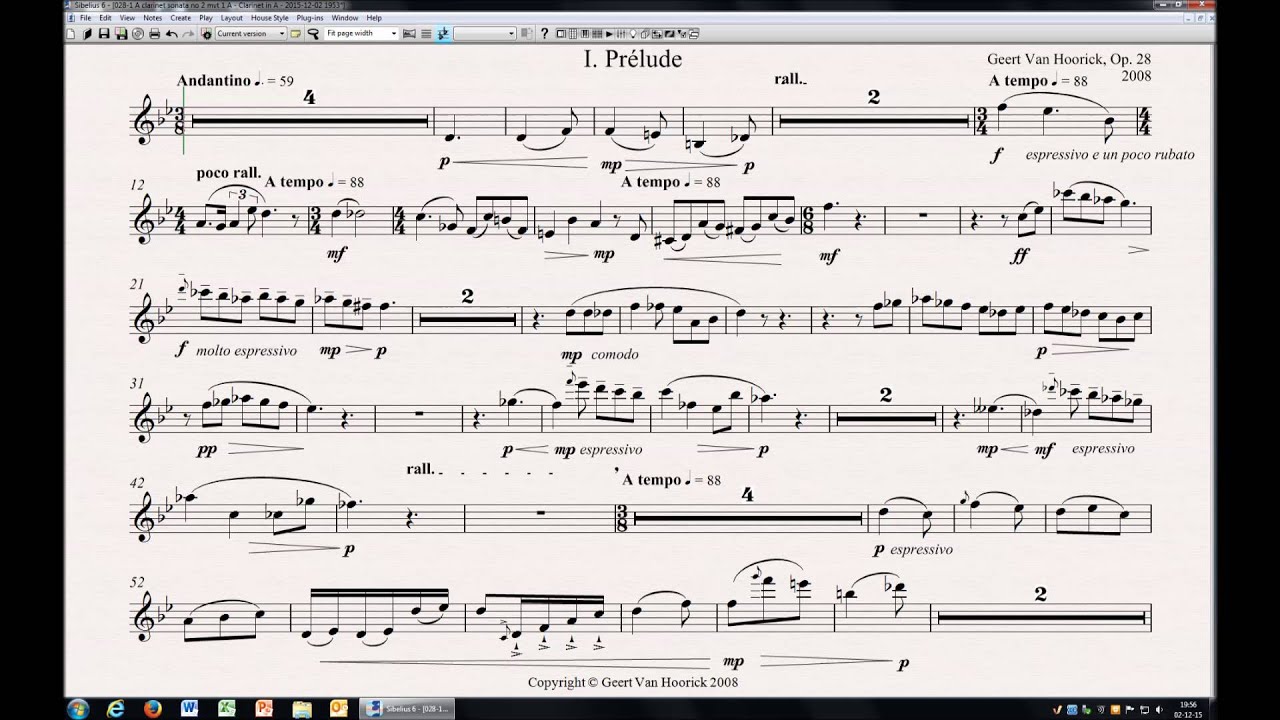Viewport: 1280px width, 720px height.
Task: Open the Help menu
Action: click(x=374, y=18)
